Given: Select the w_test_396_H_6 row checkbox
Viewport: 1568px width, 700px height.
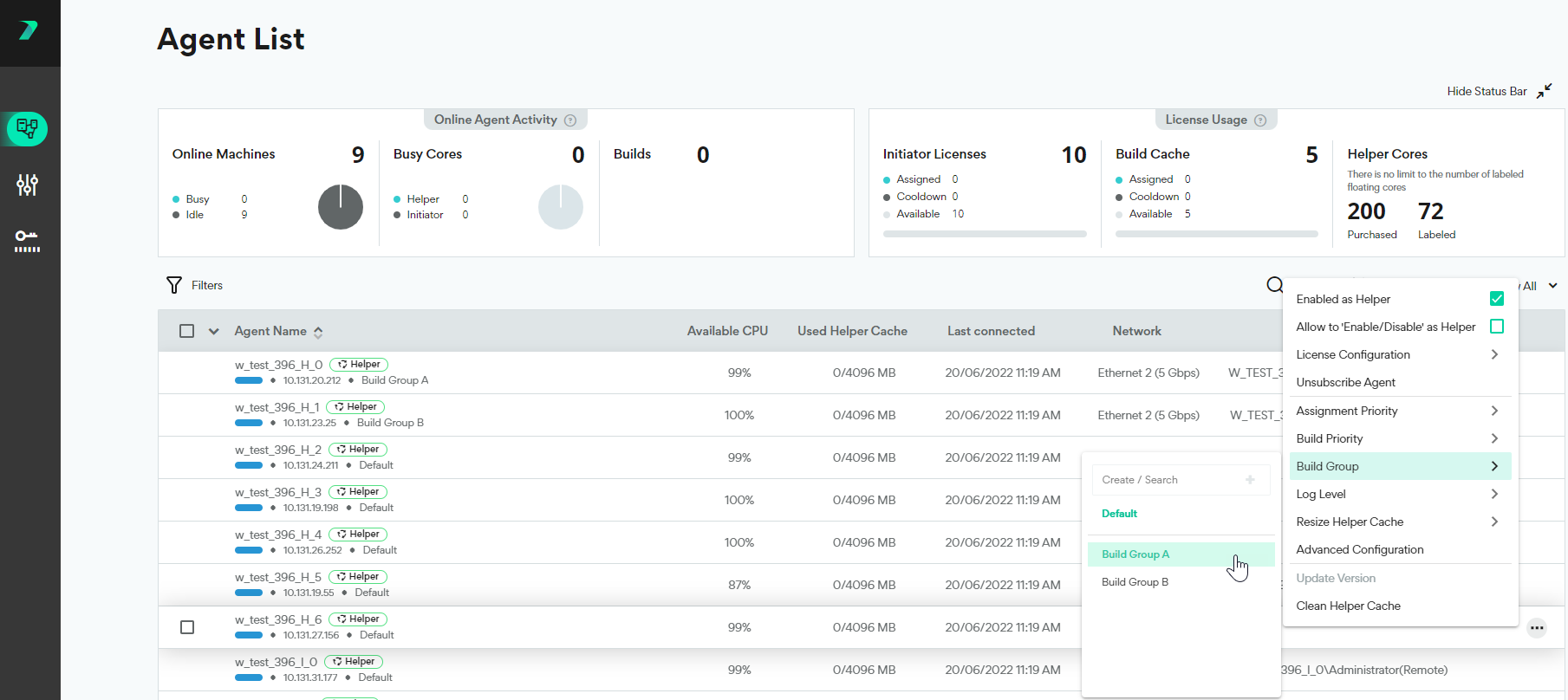Looking at the screenshot, I should [187, 627].
